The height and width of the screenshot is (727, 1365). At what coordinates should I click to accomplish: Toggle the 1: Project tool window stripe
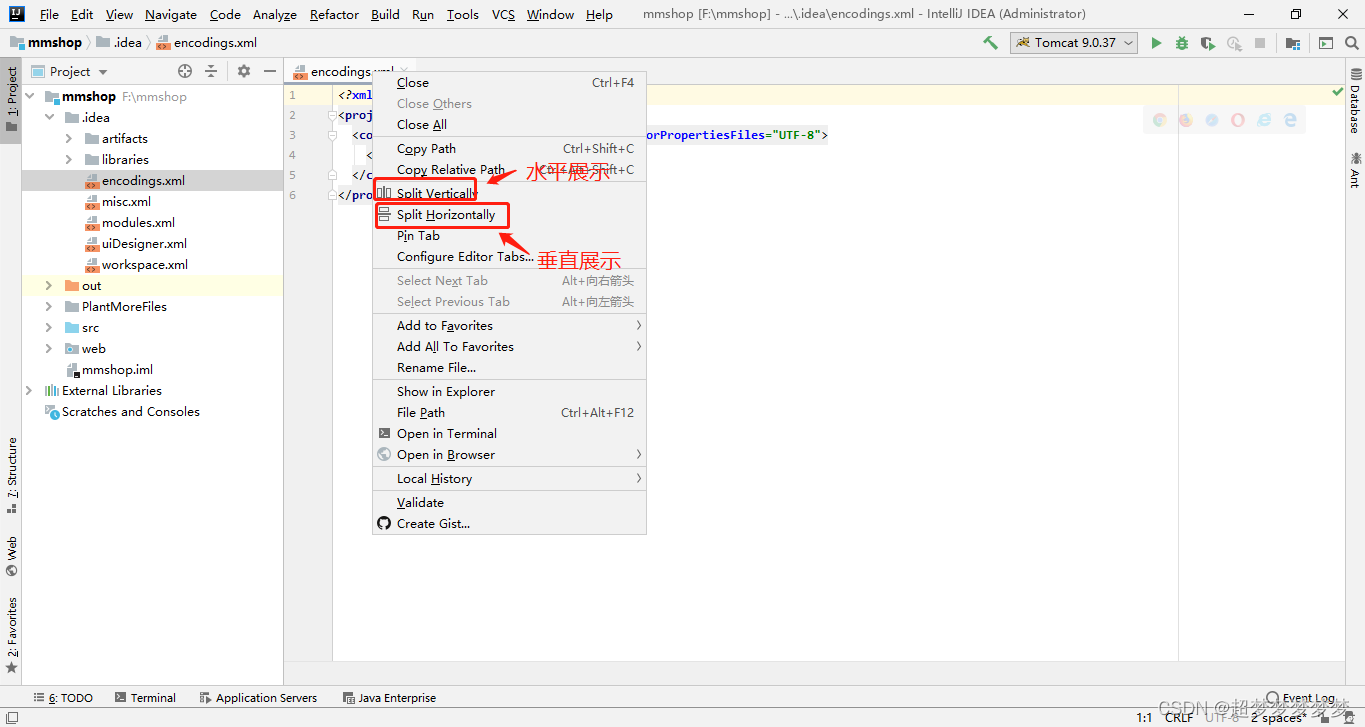(x=11, y=101)
